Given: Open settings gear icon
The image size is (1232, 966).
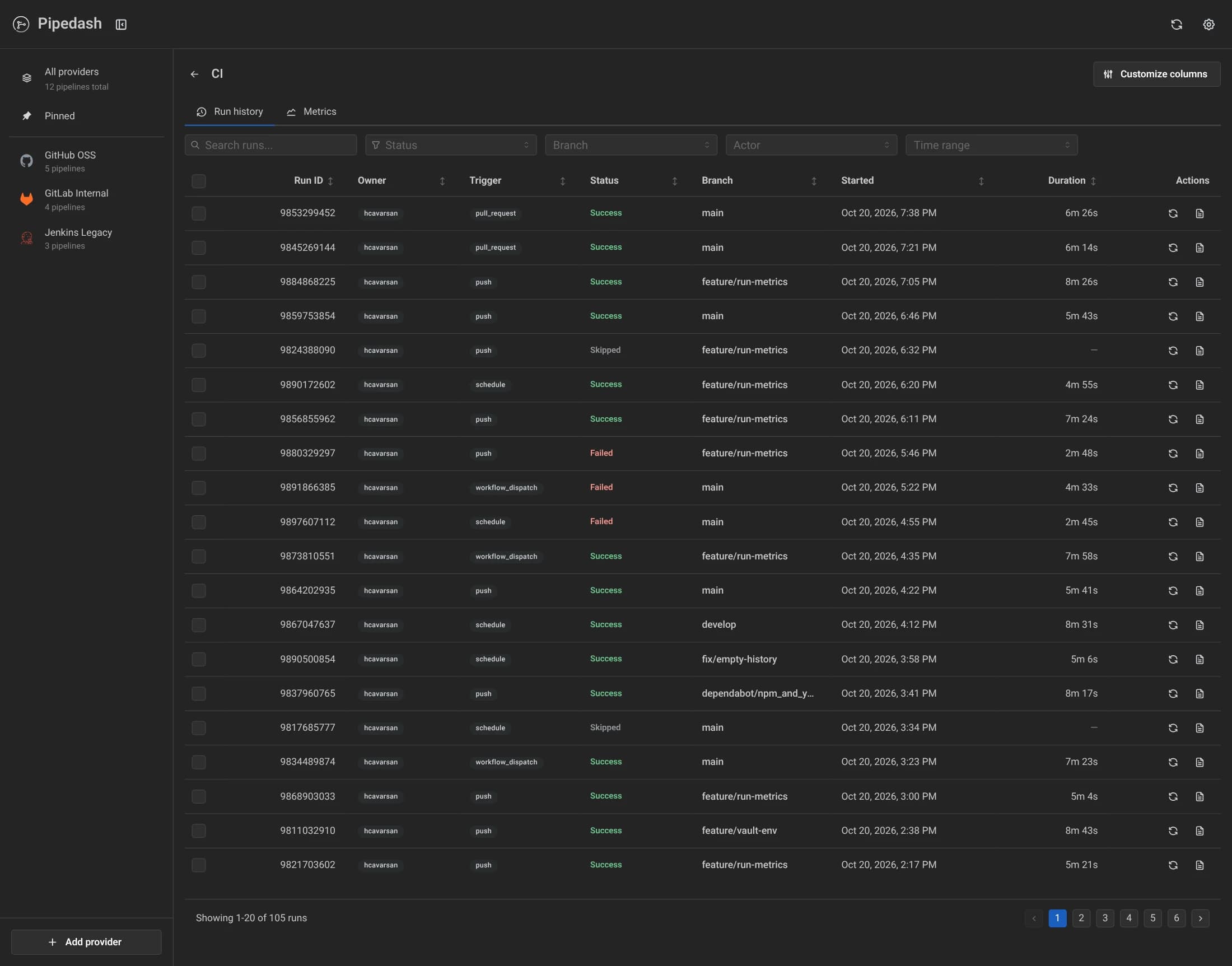Looking at the screenshot, I should [x=1209, y=24].
